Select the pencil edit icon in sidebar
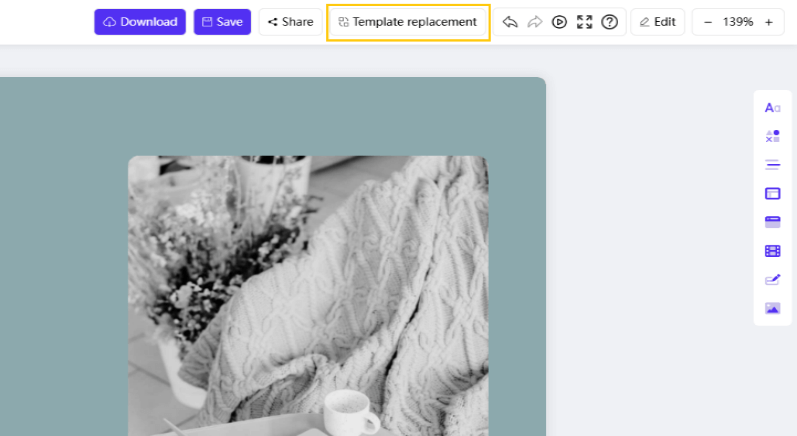 [772, 280]
